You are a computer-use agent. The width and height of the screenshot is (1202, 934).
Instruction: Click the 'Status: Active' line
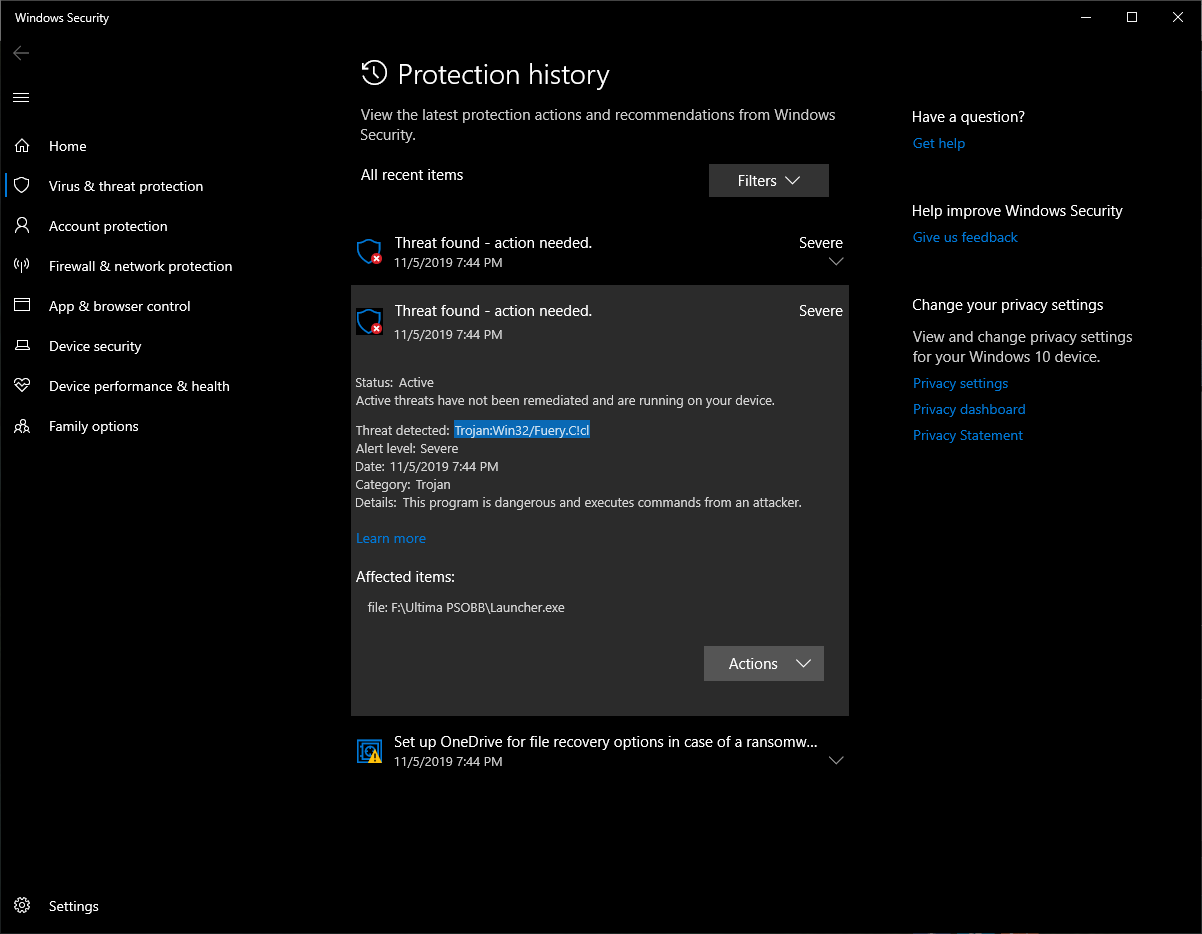click(x=394, y=382)
